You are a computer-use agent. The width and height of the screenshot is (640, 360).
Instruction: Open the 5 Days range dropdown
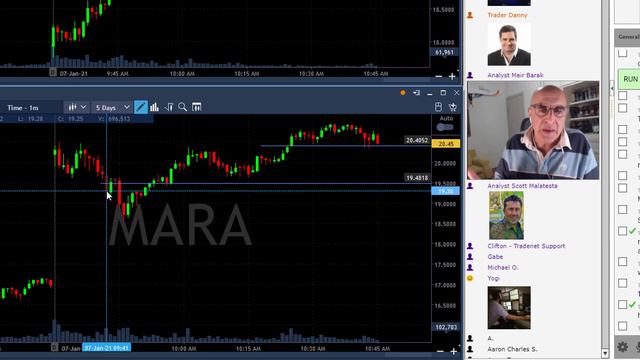pyautogui.click(x=112, y=107)
